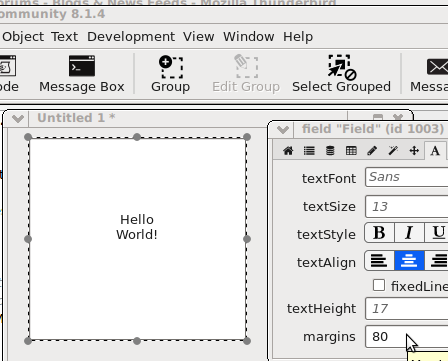Click top-left resize handle of field
Screen dimensions: 448x361
click(28, 137)
